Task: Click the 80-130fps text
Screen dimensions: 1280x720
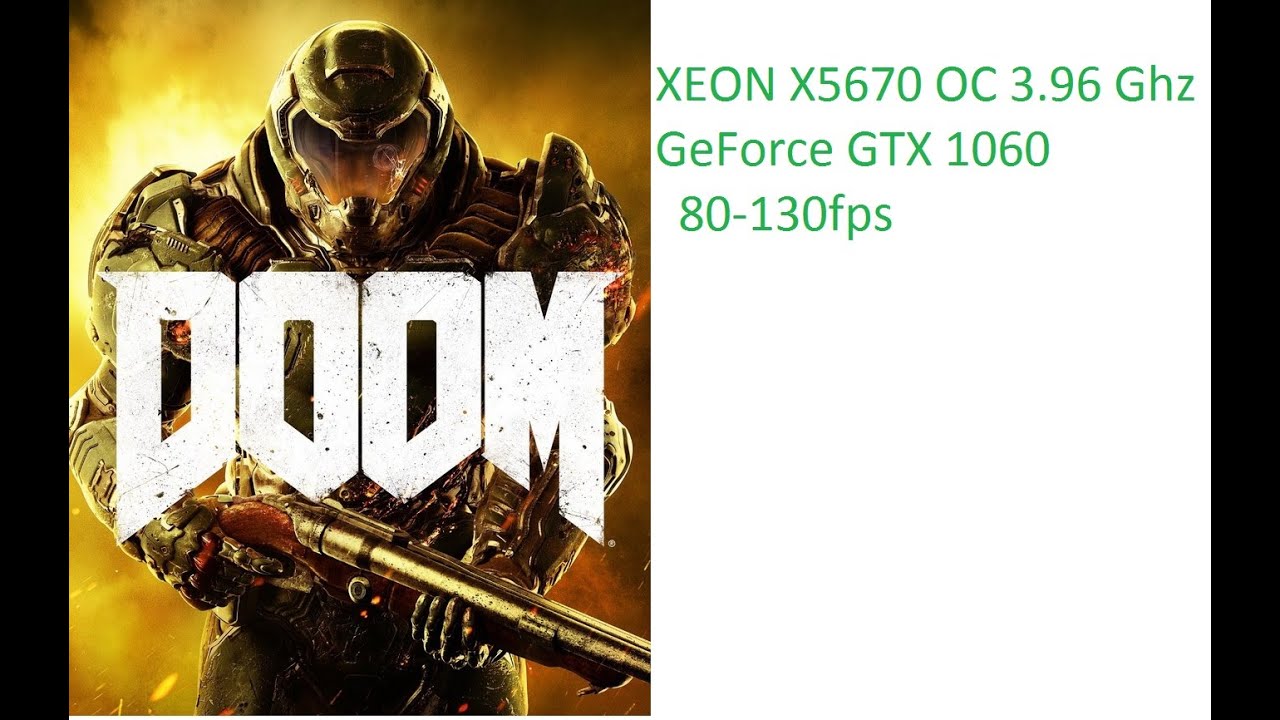Action: (785, 214)
